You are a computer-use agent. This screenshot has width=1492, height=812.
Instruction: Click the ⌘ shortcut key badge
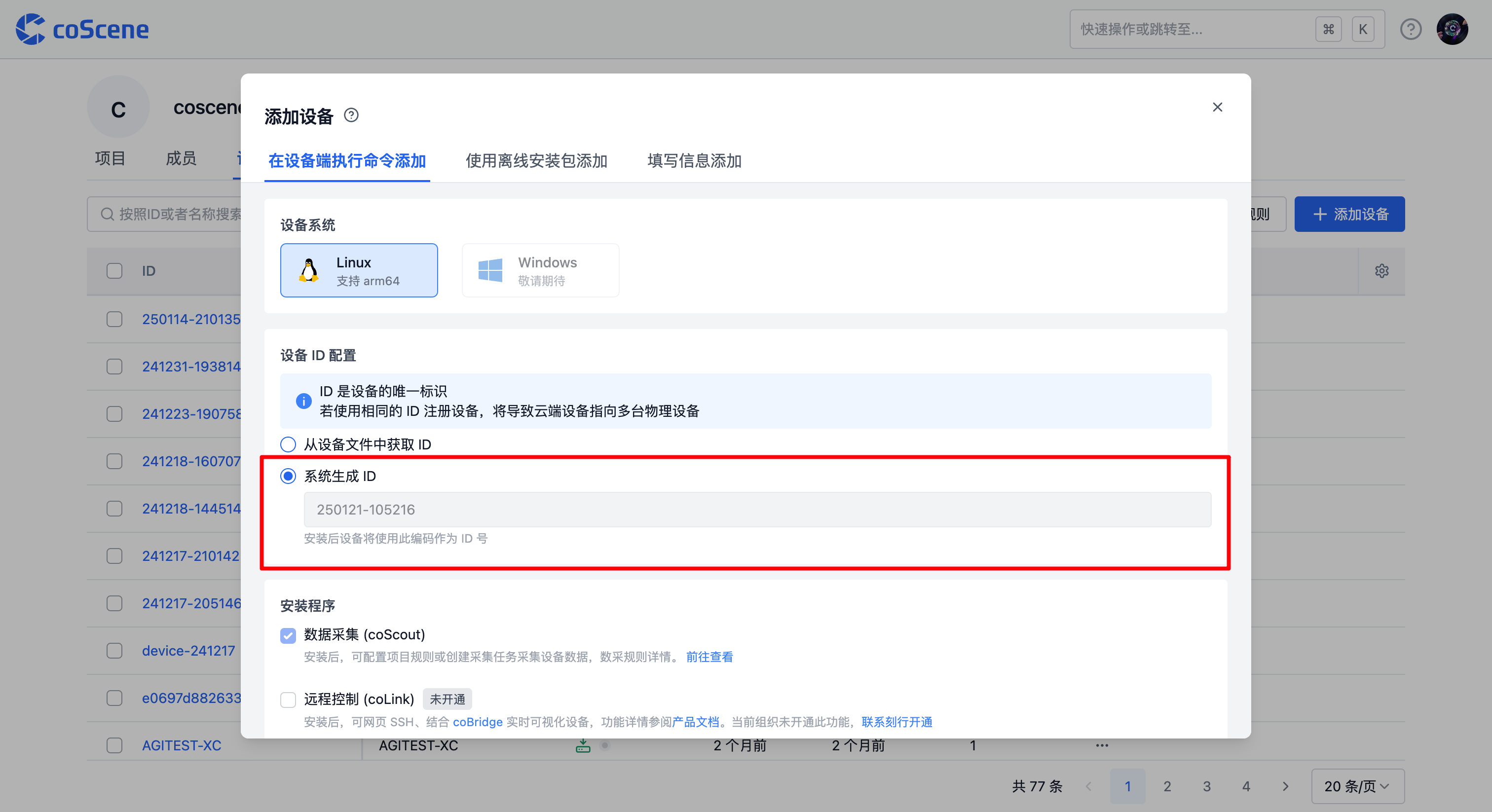(1328, 29)
